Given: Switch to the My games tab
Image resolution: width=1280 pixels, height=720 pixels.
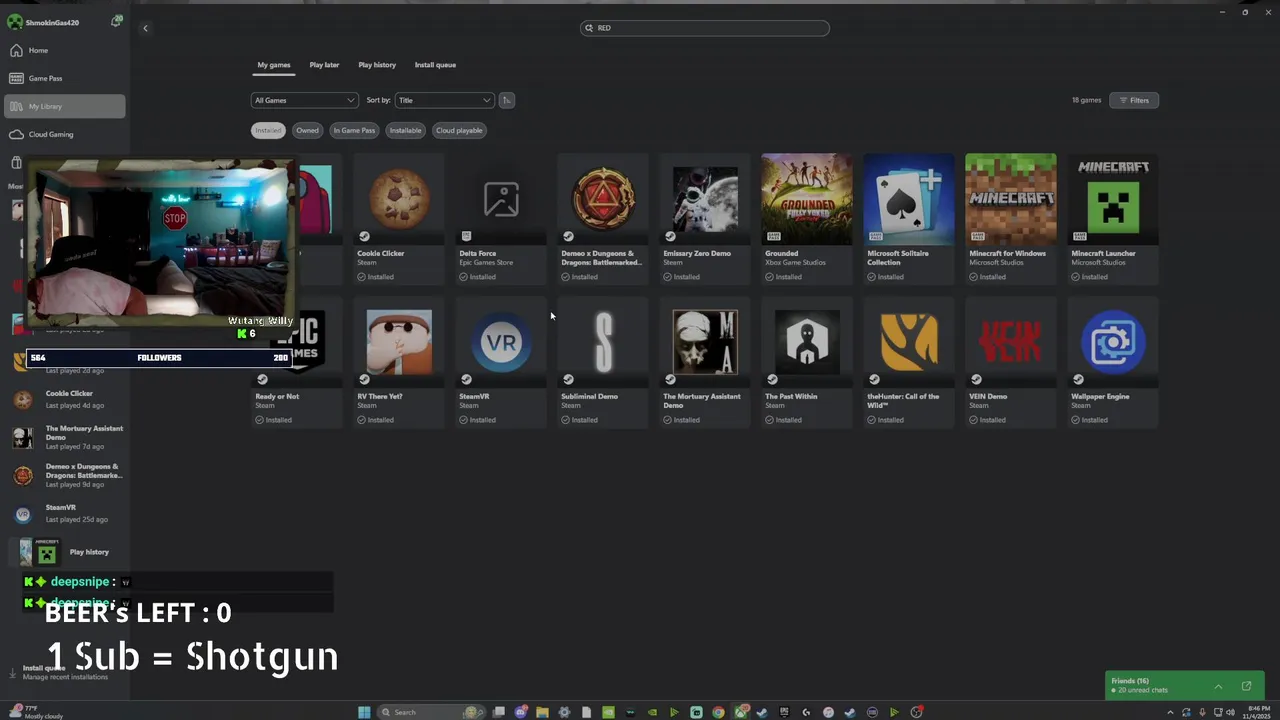Looking at the screenshot, I should (x=274, y=65).
